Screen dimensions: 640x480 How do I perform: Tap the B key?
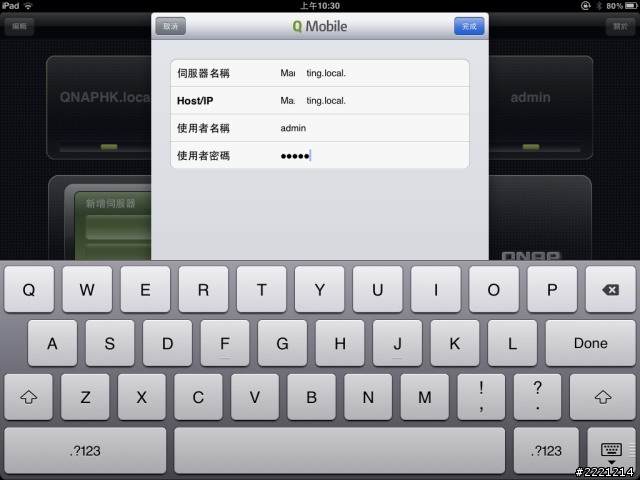click(x=311, y=397)
